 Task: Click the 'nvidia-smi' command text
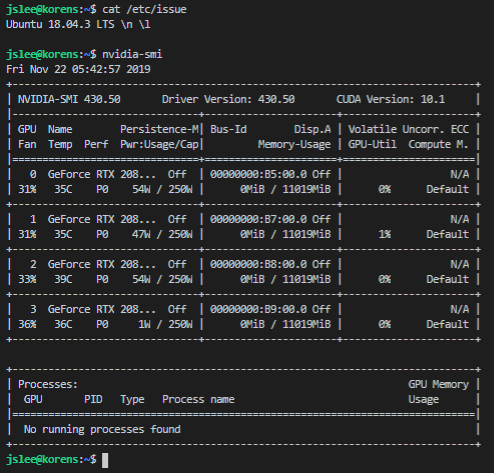click(x=132, y=54)
